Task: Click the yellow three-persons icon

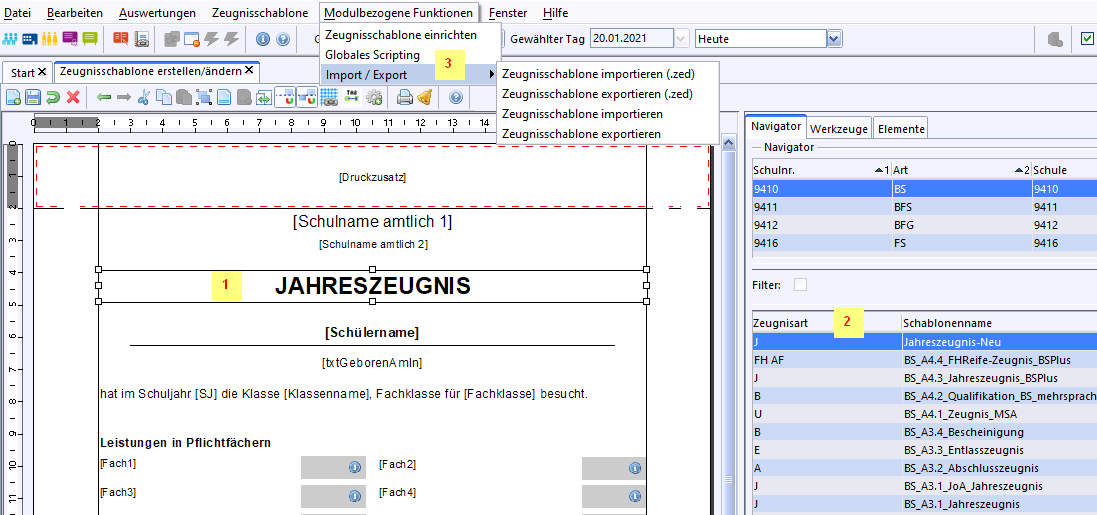Action: 49,39
